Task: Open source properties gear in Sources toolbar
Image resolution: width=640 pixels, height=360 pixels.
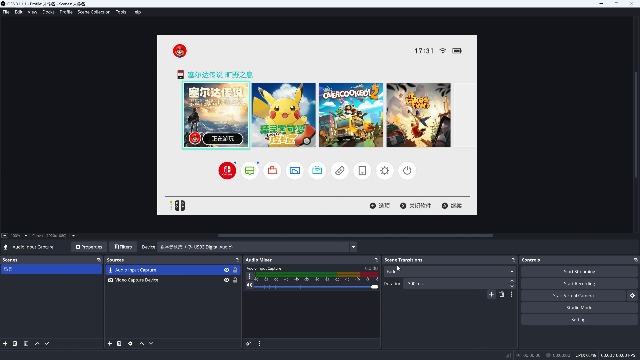Action: click(130, 344)
